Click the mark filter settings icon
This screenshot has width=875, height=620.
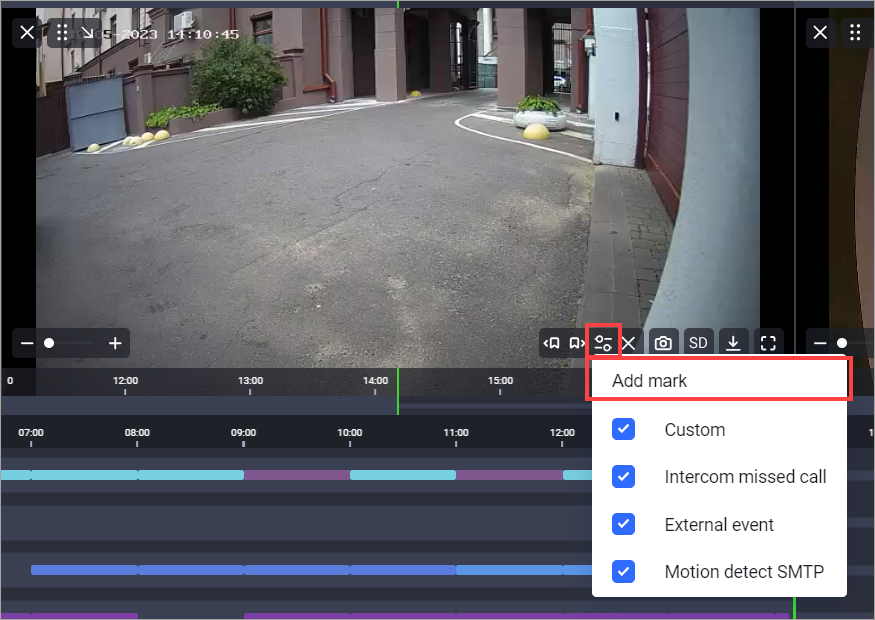click(603, 343)
